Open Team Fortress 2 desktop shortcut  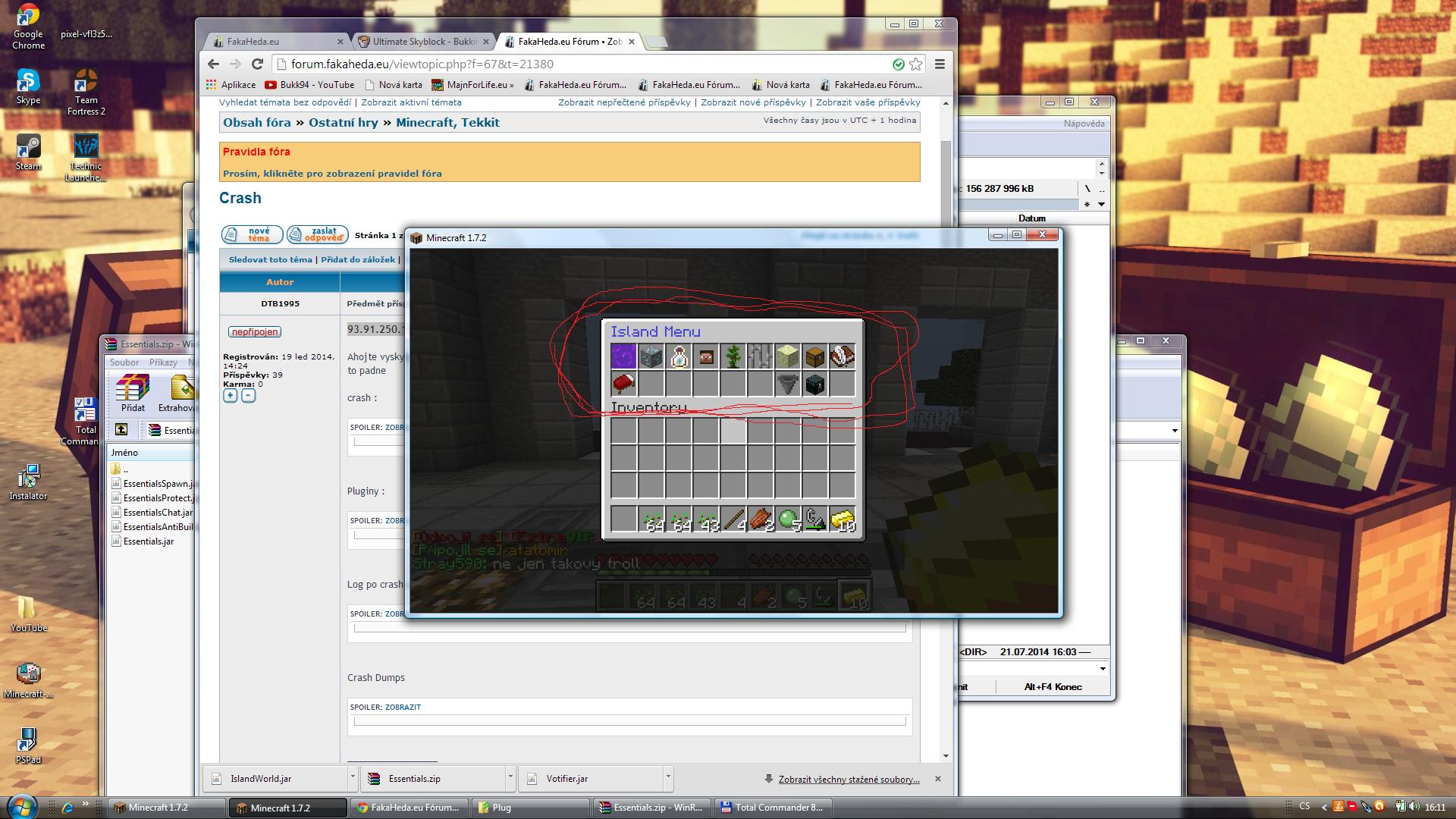point(86,92)
